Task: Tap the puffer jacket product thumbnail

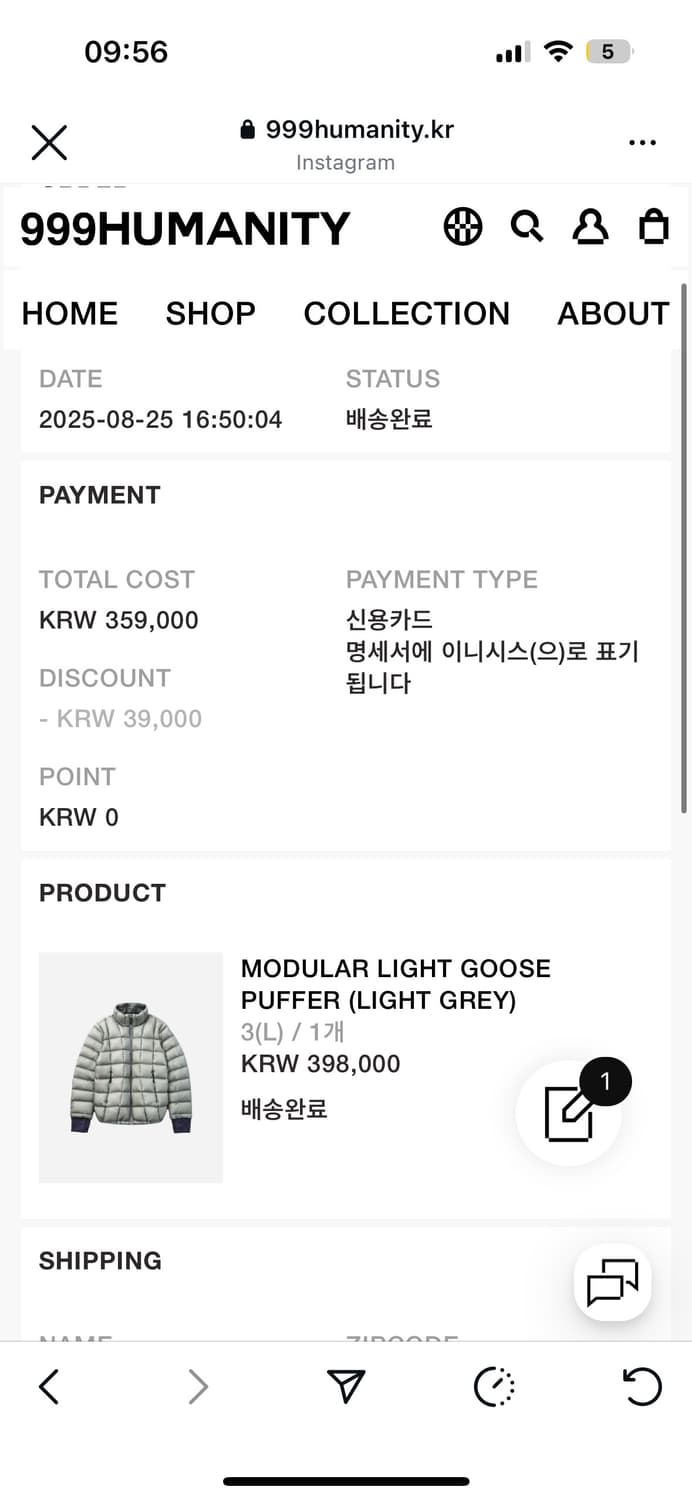Action: tap(130, 1067)
